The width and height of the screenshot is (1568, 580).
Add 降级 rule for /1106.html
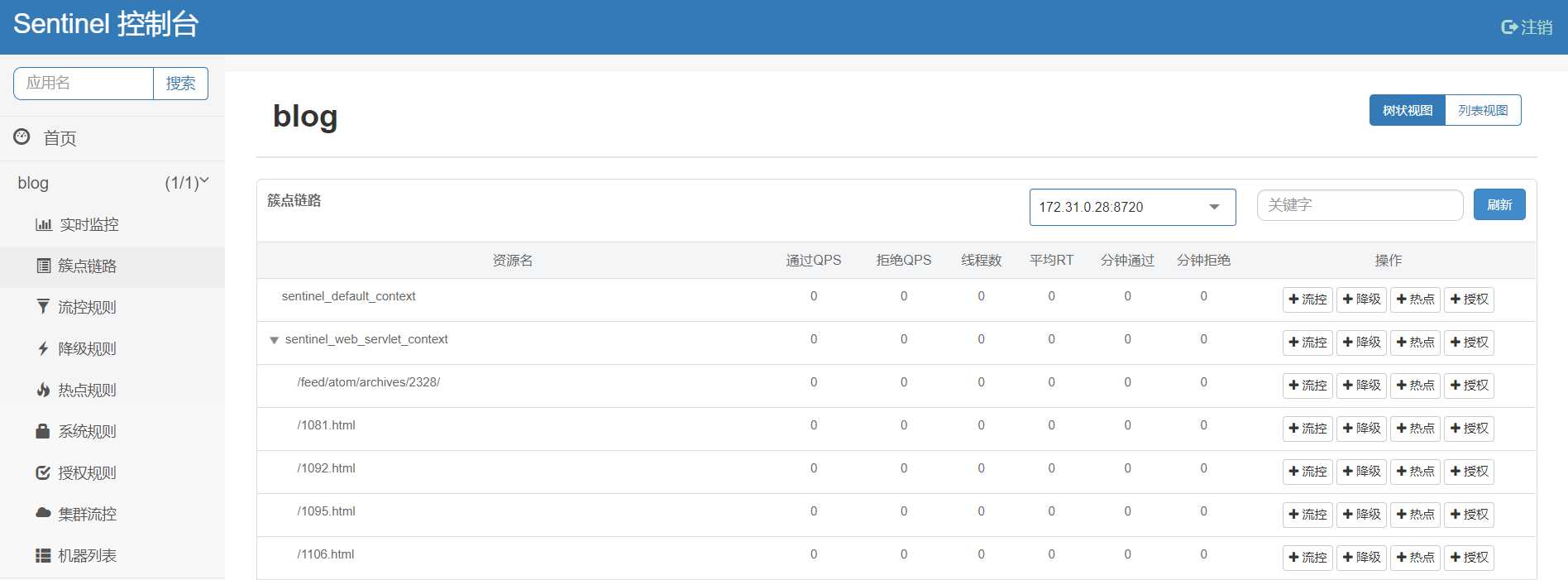1361,558
